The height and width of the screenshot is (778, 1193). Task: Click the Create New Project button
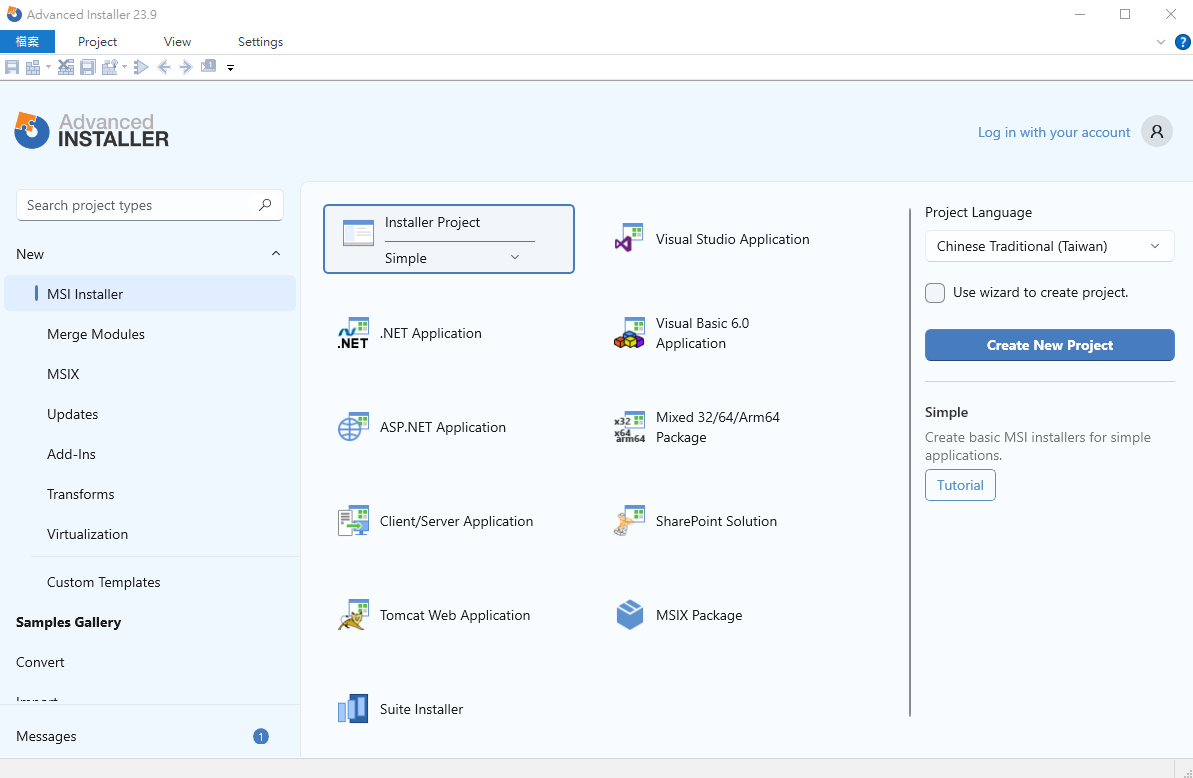pos(1049,345)
